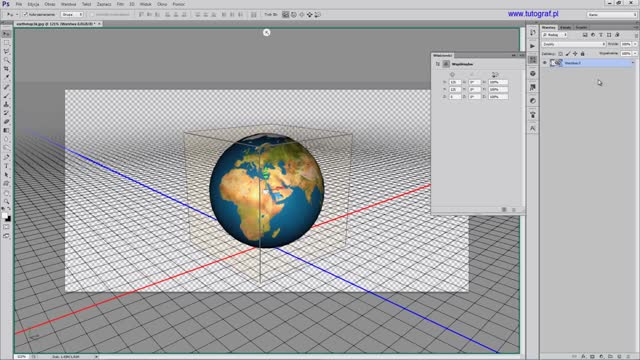Toggle lock image pixels brush icon
The height and width of the screenshot is (360, 640).
[568, 53]
